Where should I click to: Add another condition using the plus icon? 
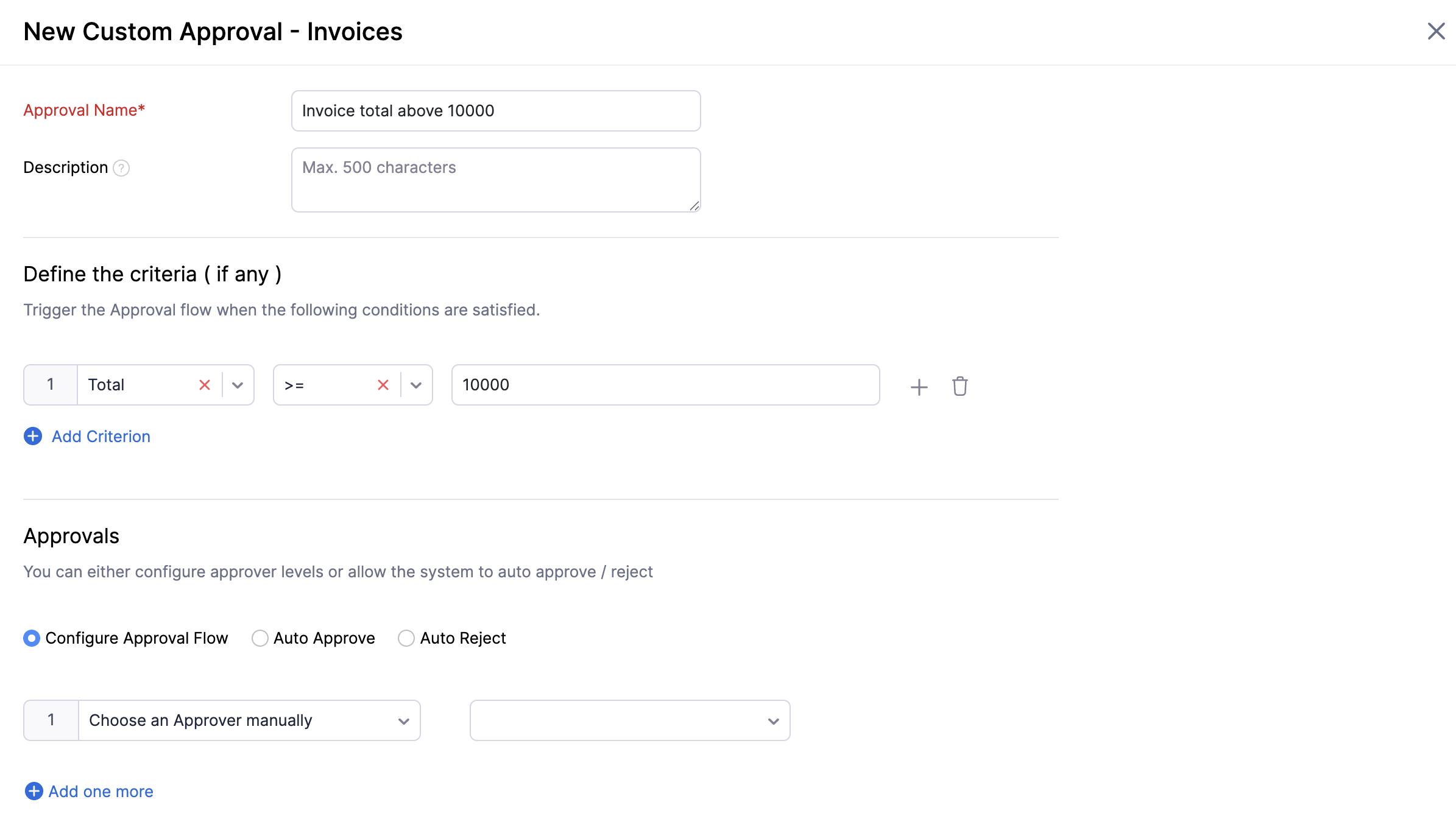coord(919,386)
